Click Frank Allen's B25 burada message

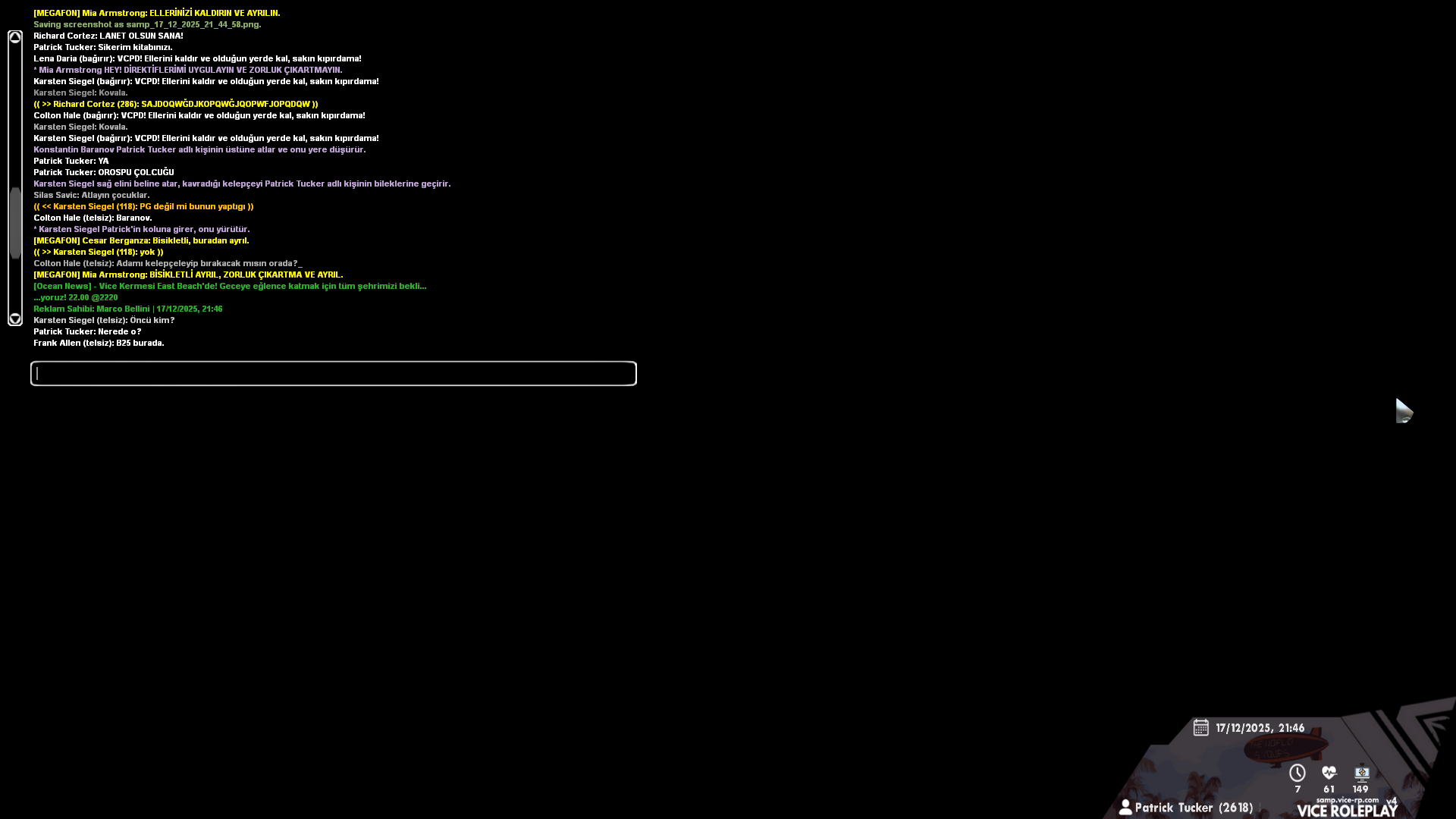(99, 344)
